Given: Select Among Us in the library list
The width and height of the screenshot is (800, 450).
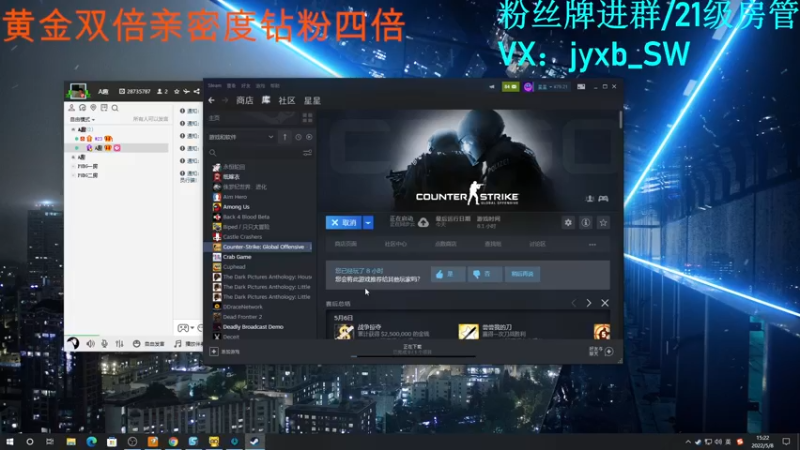Looking at the screenshot, I should pos(236,207).
